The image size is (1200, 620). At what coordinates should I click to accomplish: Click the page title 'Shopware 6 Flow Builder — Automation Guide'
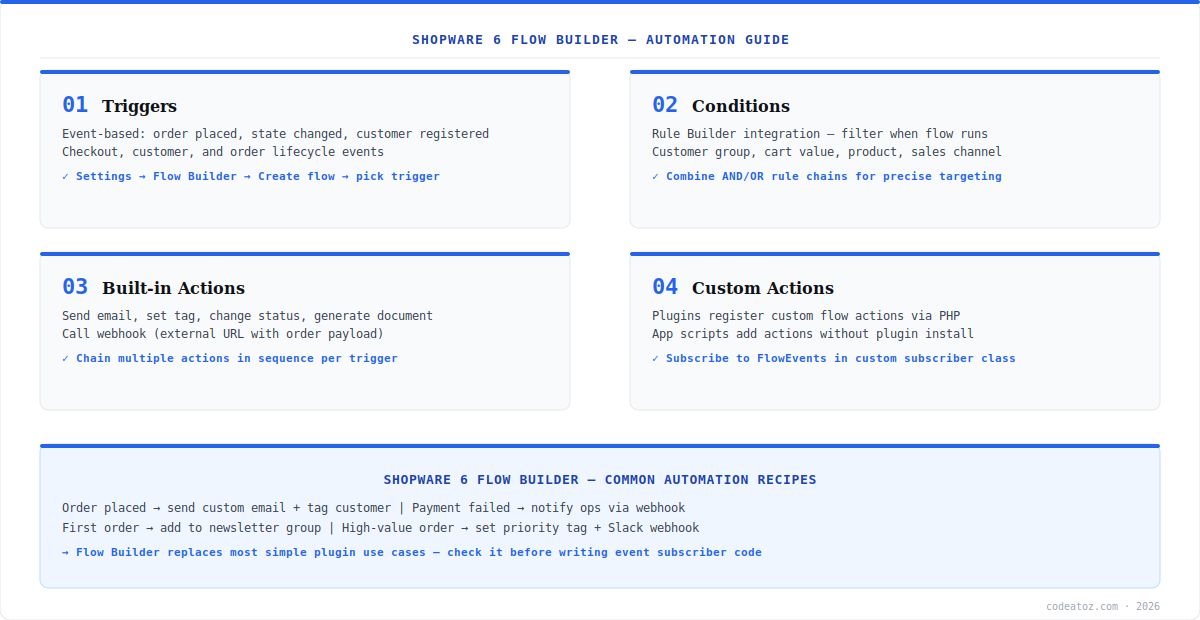600,40
